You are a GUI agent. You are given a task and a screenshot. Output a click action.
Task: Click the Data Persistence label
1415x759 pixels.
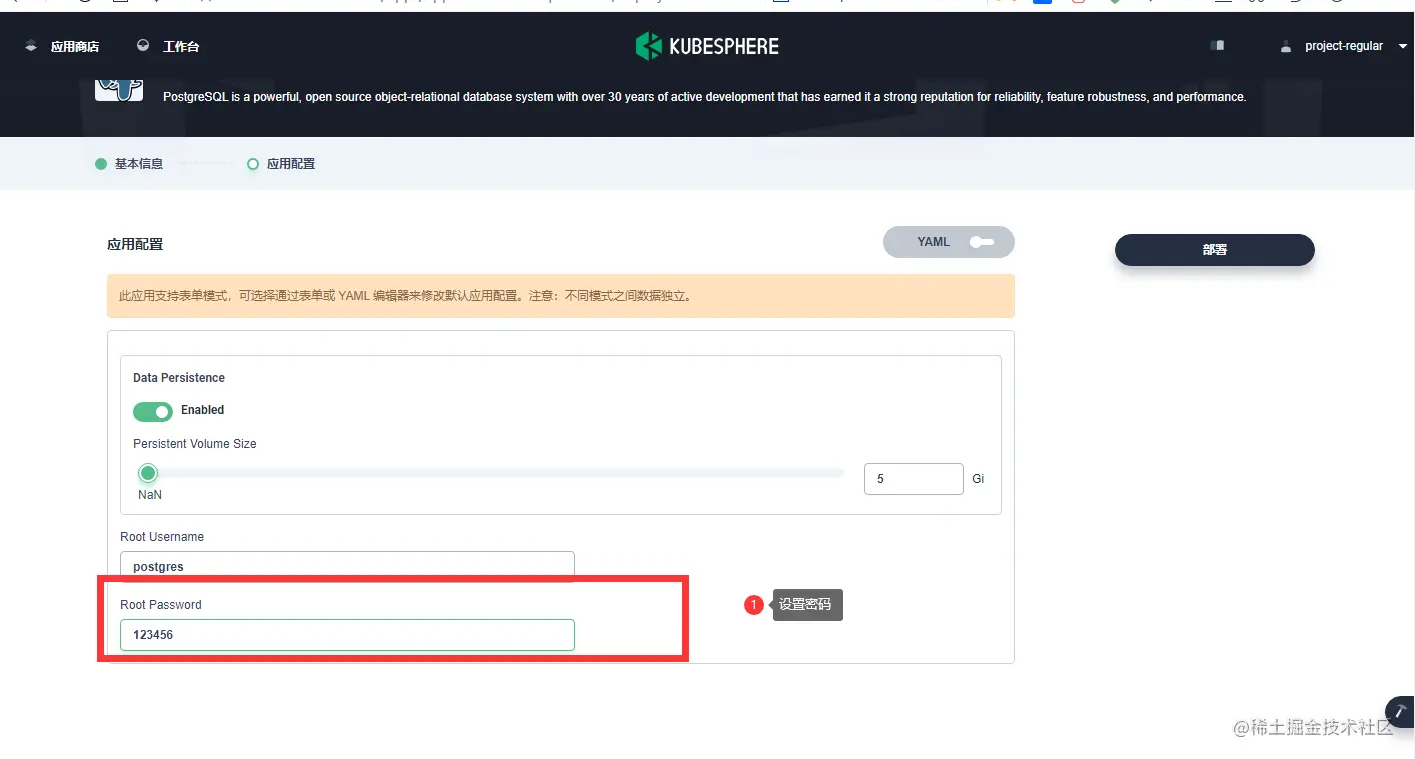[x=179, y=378]
